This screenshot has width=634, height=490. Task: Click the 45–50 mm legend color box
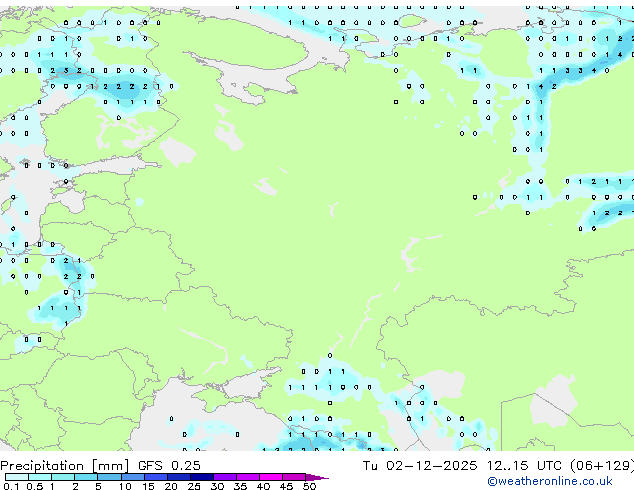(x=294, y=477)
